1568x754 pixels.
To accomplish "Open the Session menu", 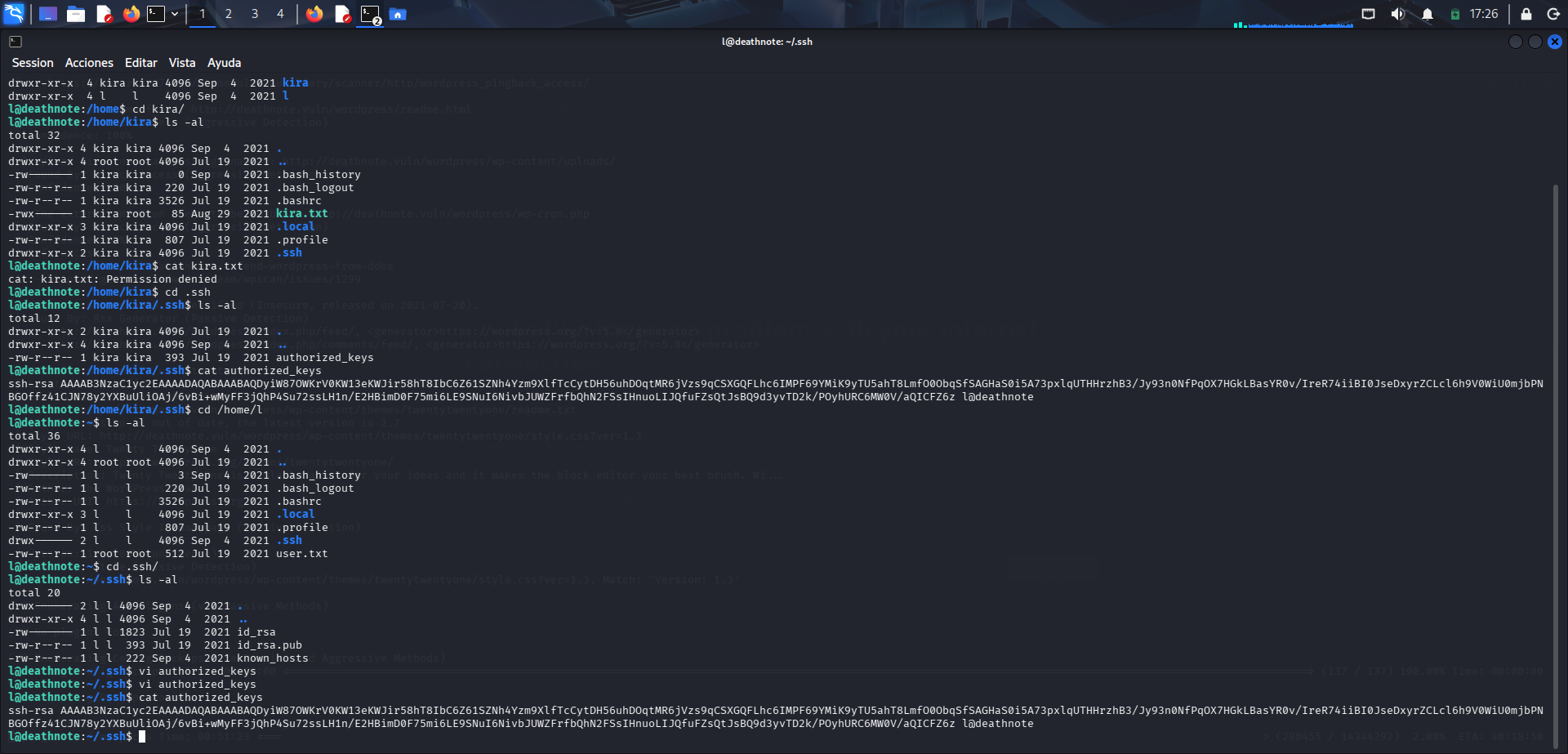I will [32, 62].
